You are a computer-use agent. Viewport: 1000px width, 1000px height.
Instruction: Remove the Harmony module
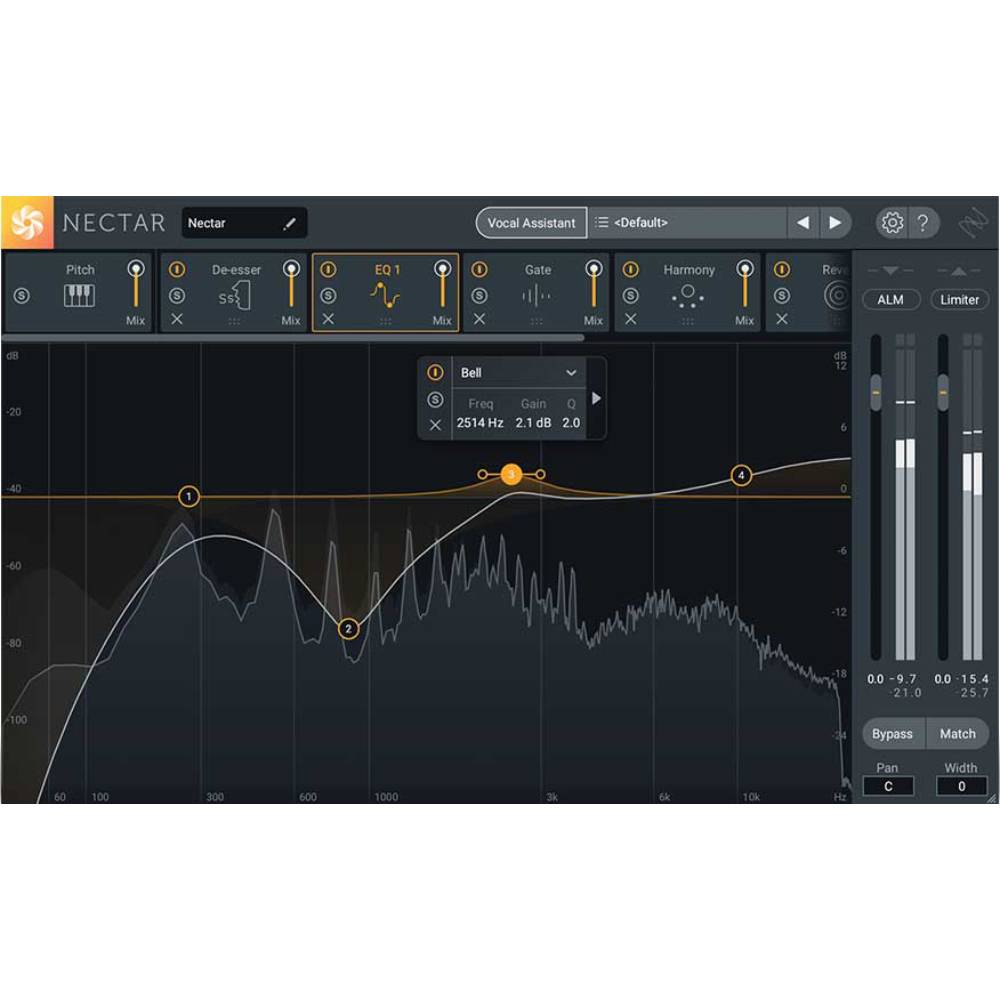click(x=631, y=319)
